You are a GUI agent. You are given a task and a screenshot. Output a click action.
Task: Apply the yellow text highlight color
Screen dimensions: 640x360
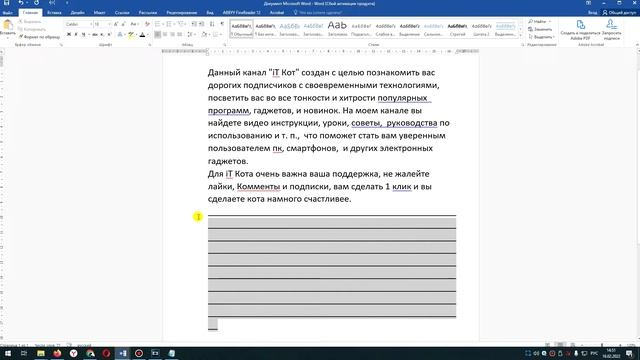(x=131, y=35)
